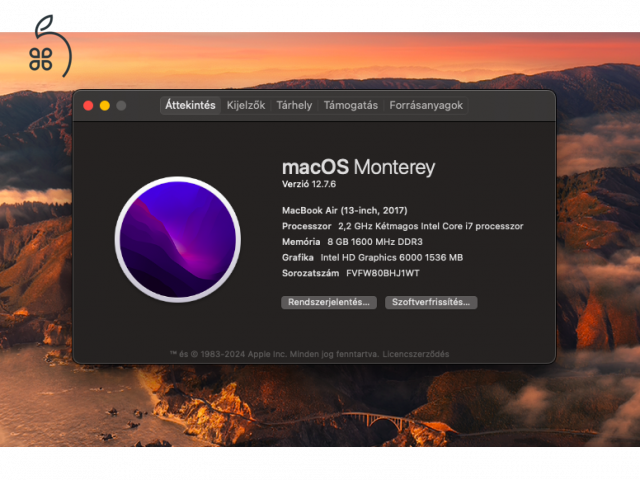The height and width of the screenshot is (480, 640).
Task: Click the 8 GB 1600 MHz DDR3 value
Action: pos(375,242)
